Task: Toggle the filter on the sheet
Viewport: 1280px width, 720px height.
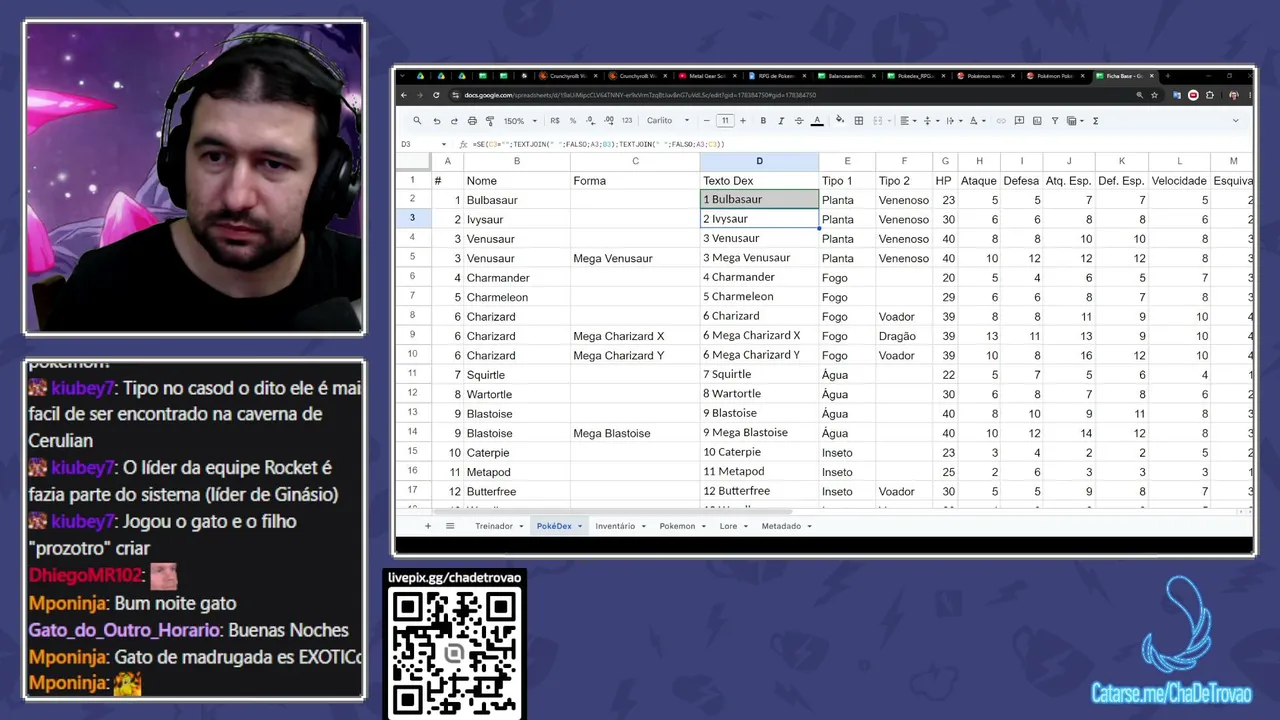Action: click(1056, 121)
